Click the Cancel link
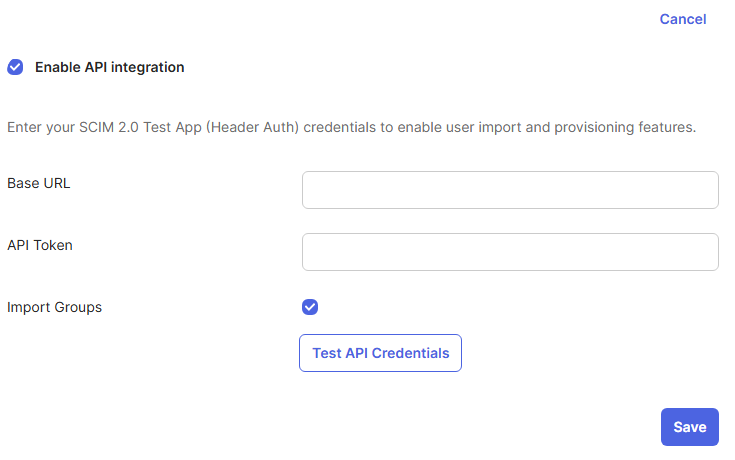Image resolution: width=735 pixels, height=460 pixels. coord(682,19)
